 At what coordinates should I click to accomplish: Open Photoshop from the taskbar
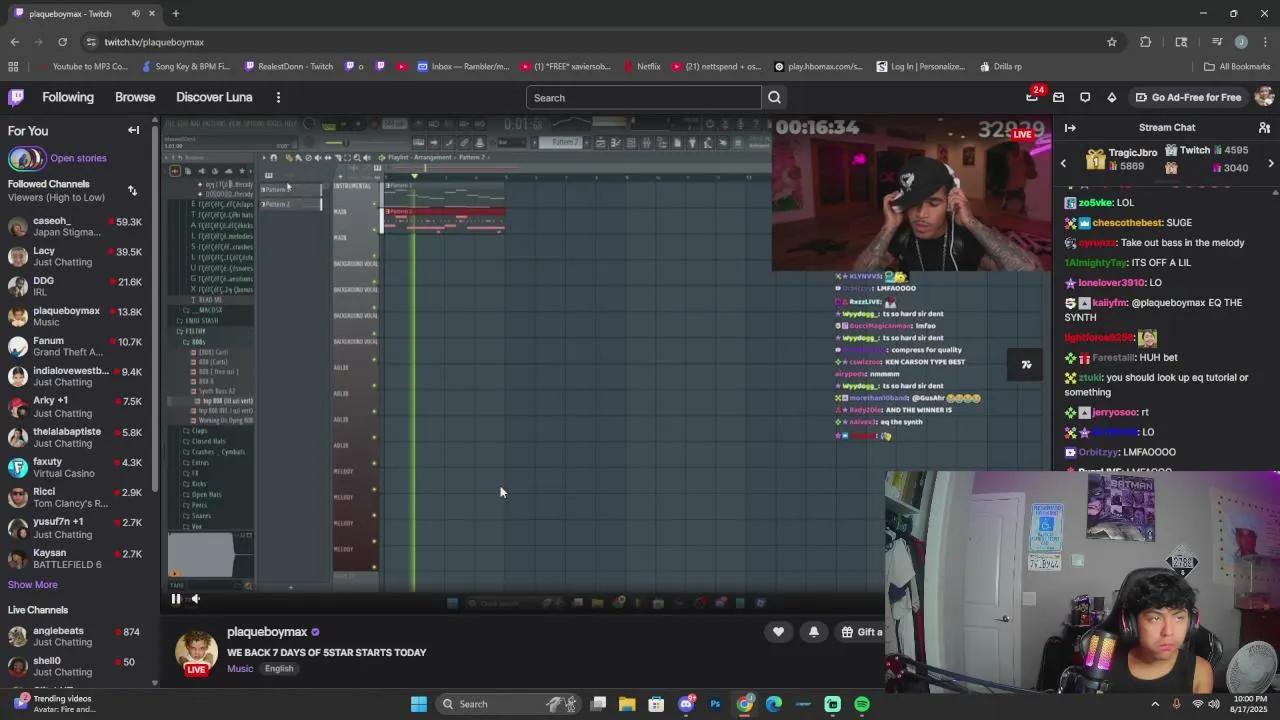point(715,704)
